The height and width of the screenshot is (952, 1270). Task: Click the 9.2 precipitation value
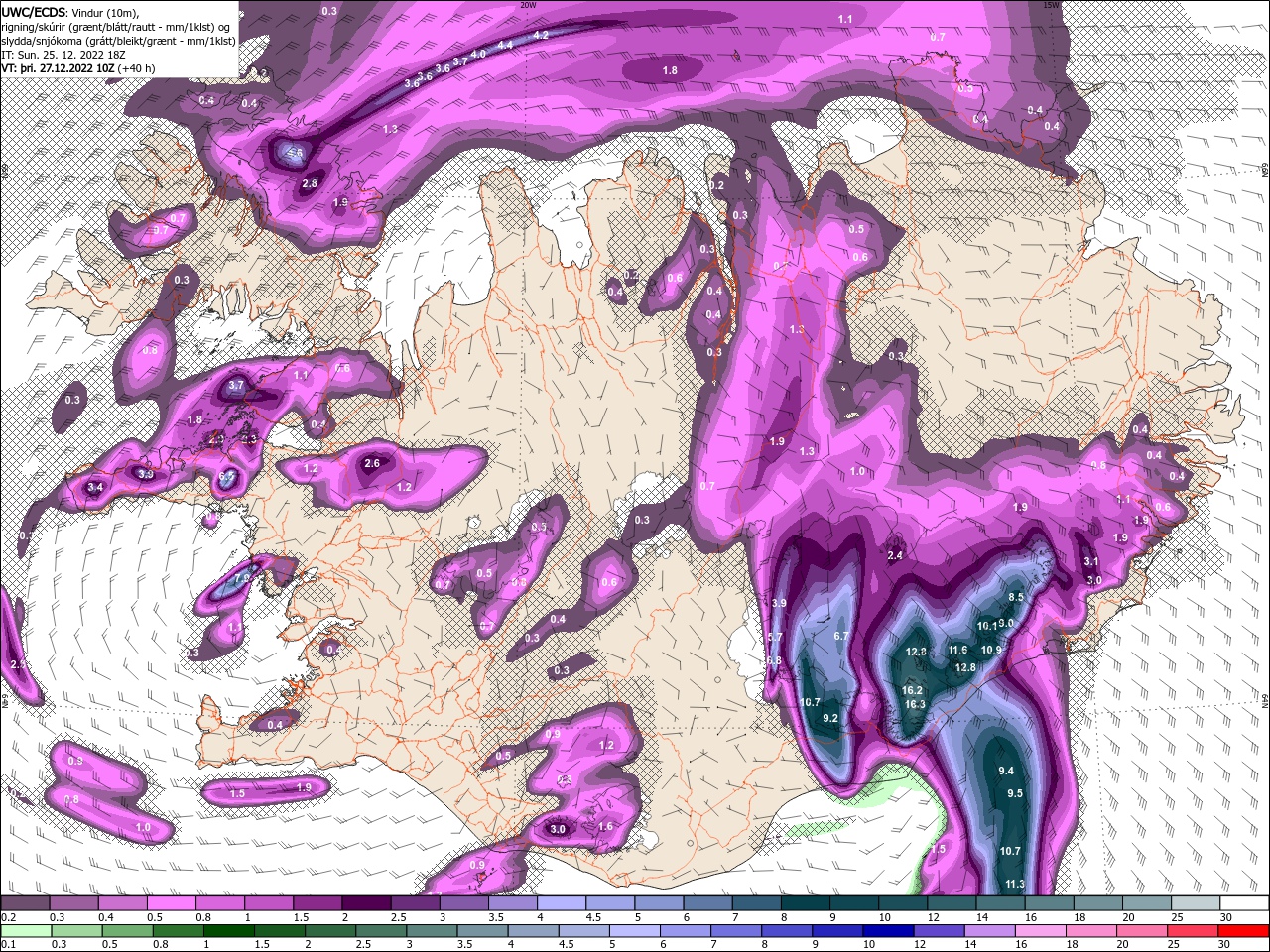tap(831, 718)
